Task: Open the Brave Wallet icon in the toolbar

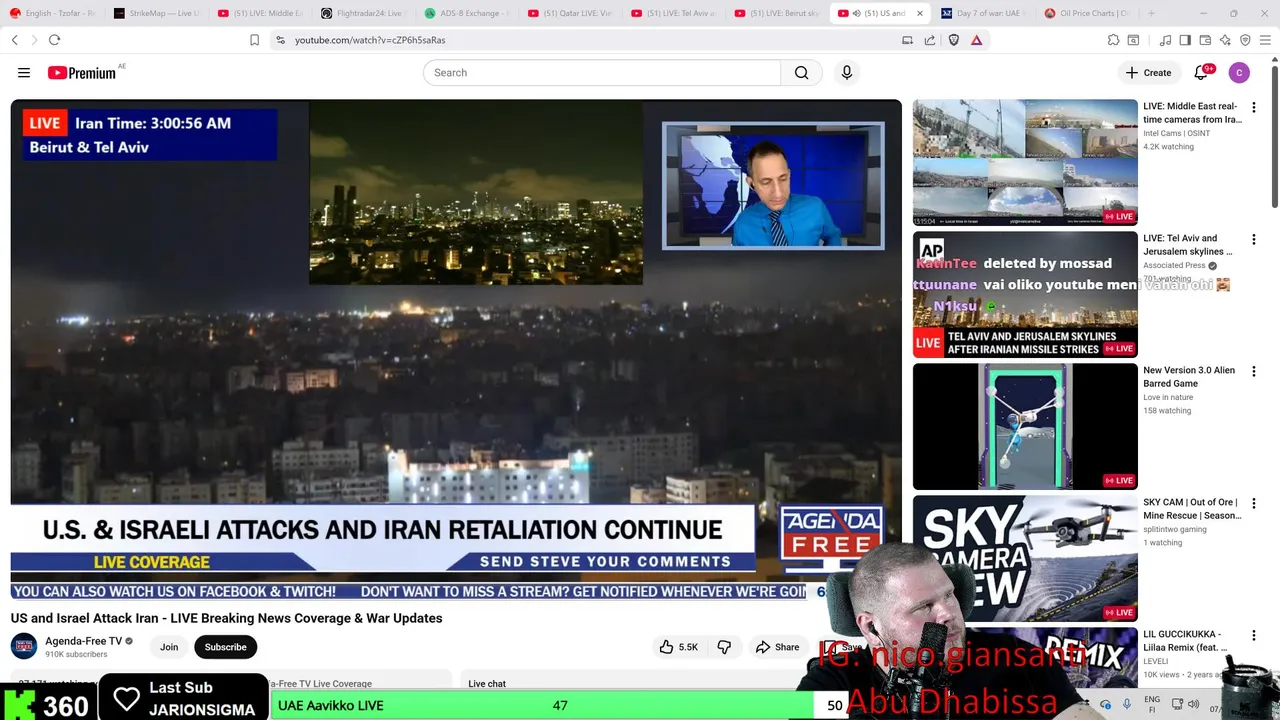Action: (1205, 40)
